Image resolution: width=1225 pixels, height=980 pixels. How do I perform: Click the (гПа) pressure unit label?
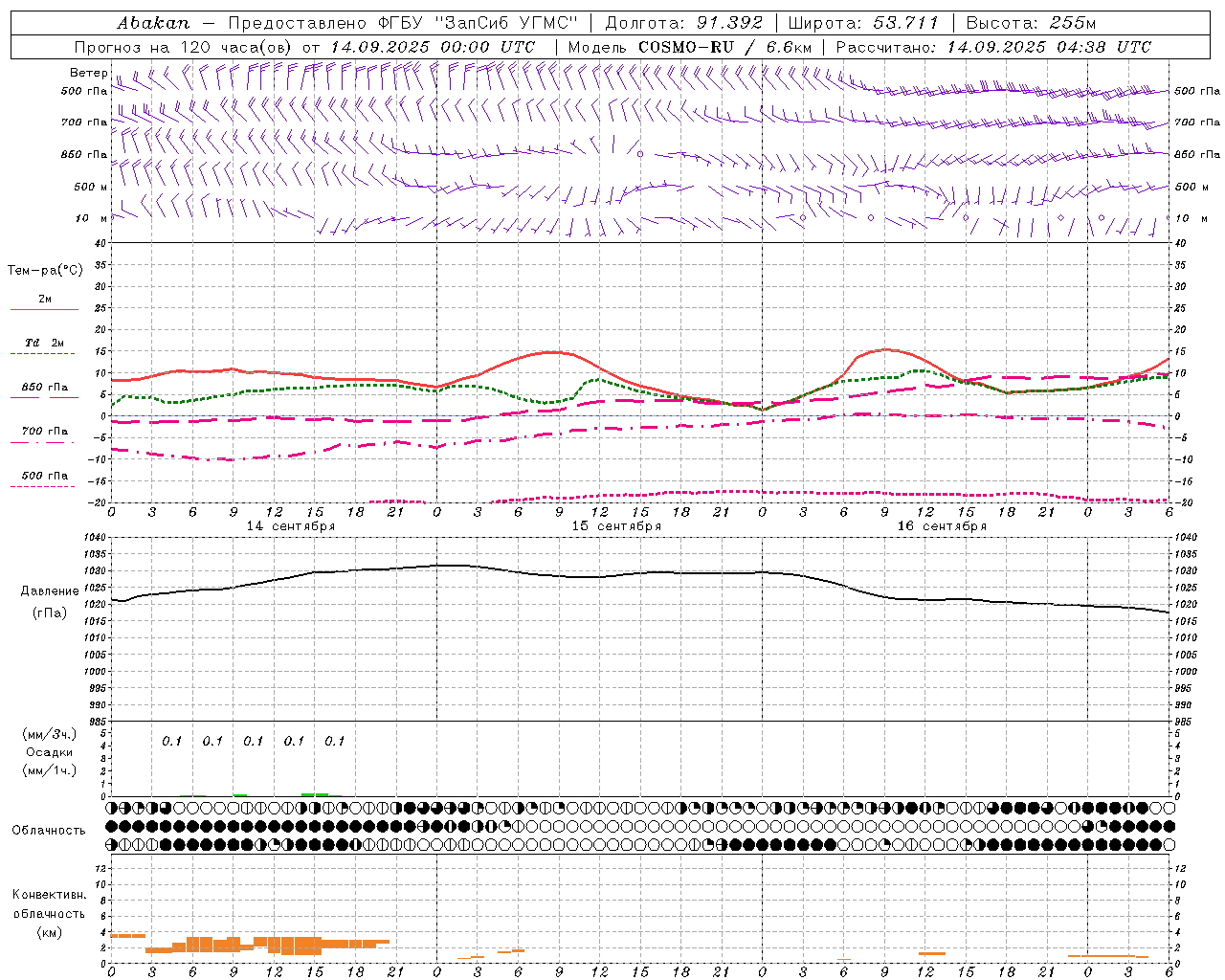[50, 612]
